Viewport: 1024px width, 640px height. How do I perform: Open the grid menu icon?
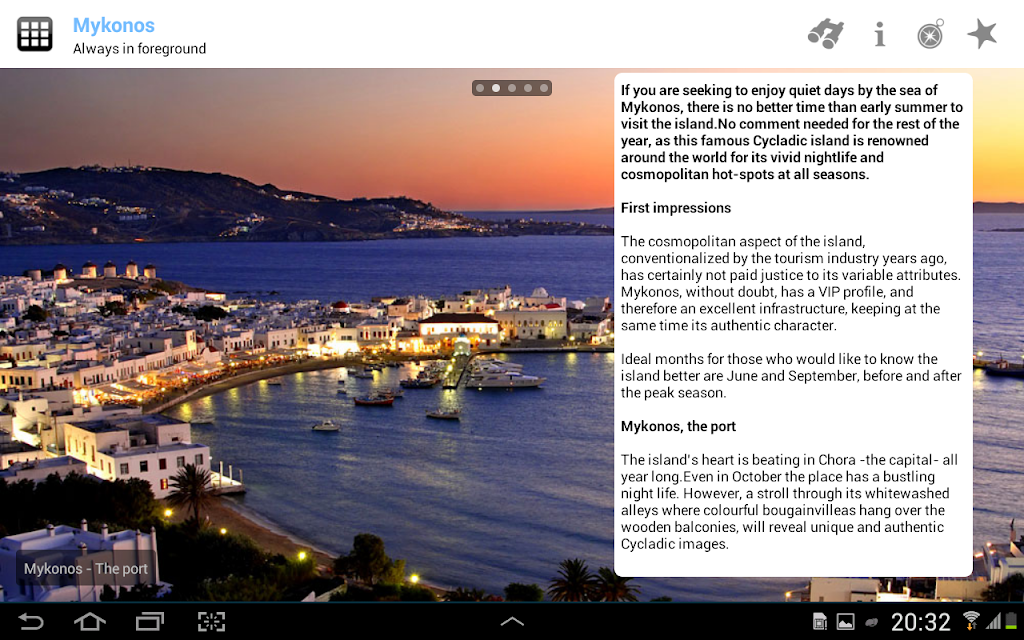pyautogui.click(x=35, y=34)
